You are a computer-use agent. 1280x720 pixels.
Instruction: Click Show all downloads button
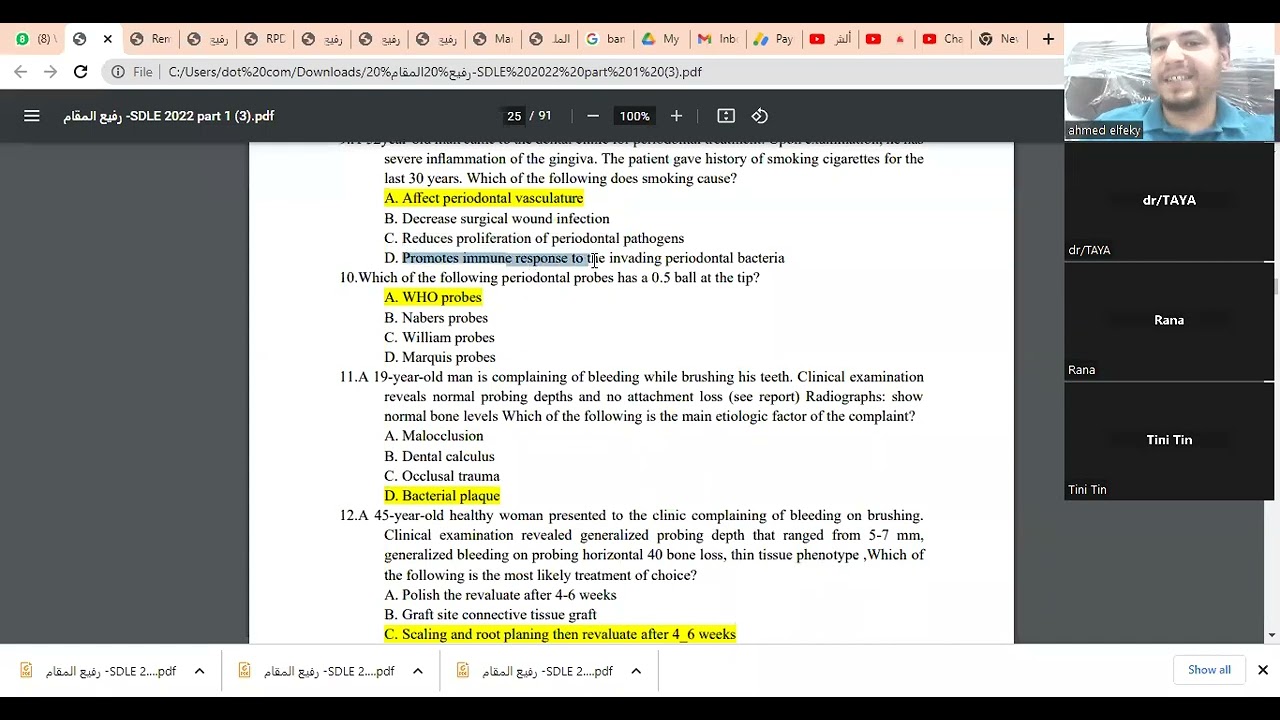point(1209,670)
